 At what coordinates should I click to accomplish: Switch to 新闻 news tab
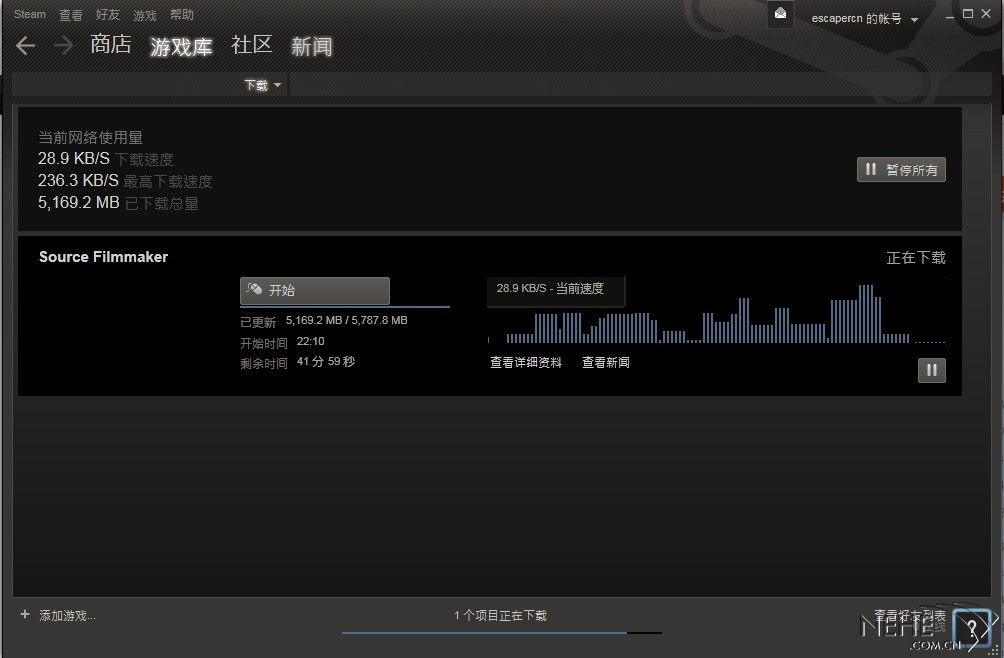click(312, 46)
